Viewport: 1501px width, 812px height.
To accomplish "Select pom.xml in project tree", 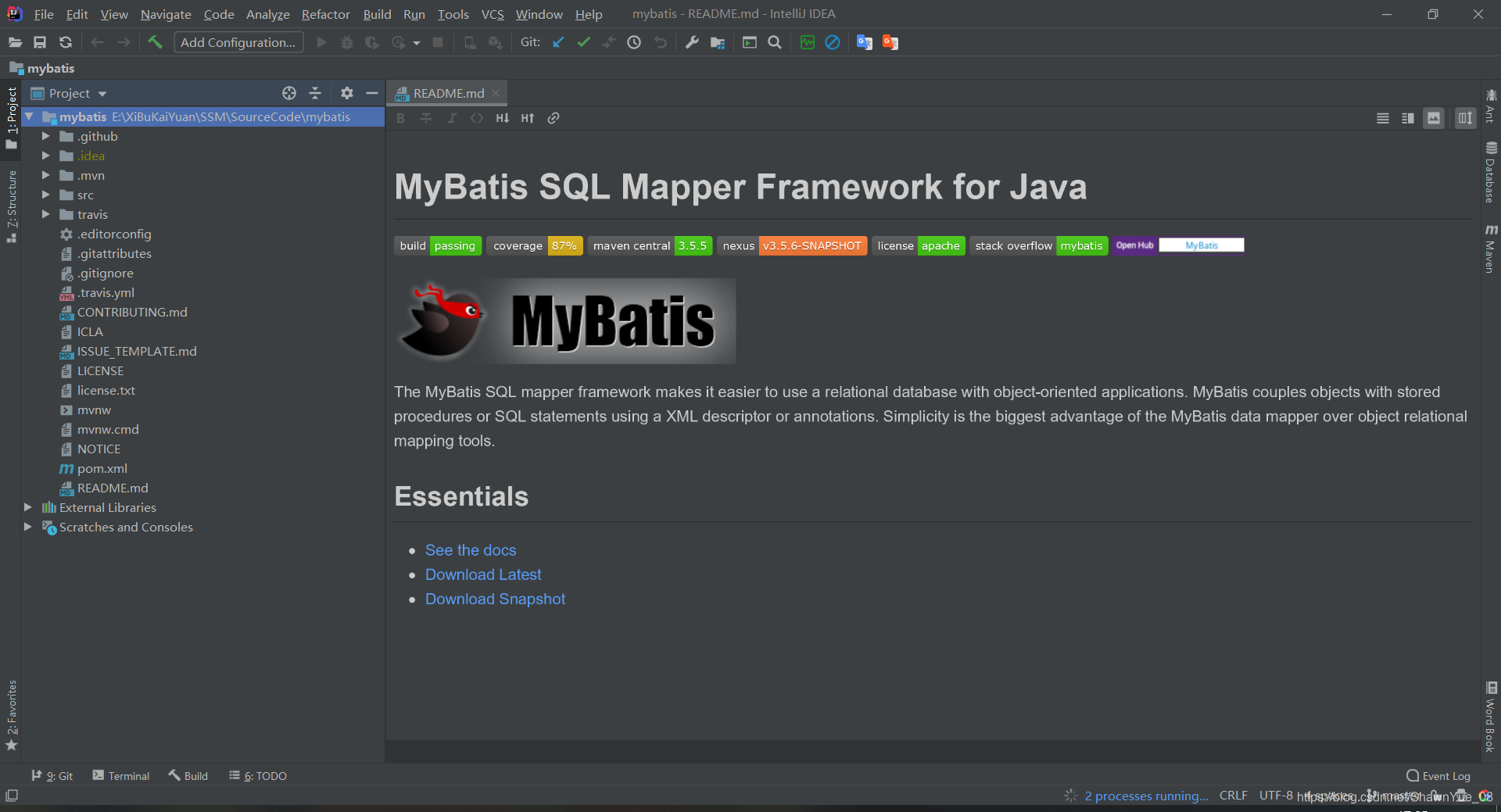I will 102,468.
